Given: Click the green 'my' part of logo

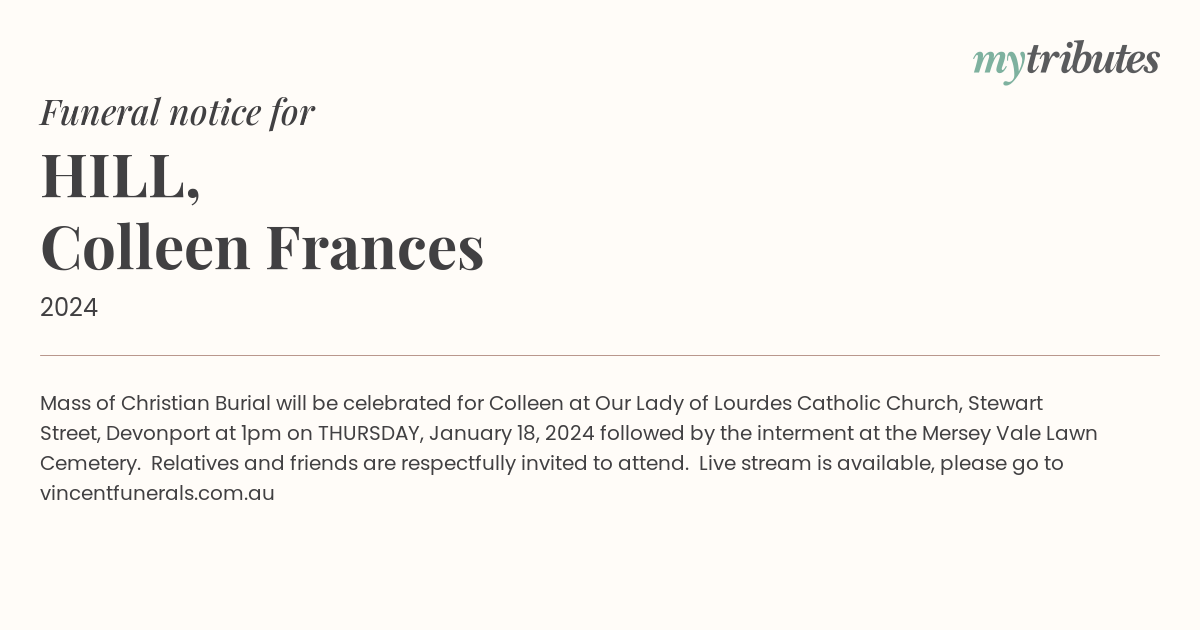Looking at the screenshot, I should 998,64.
